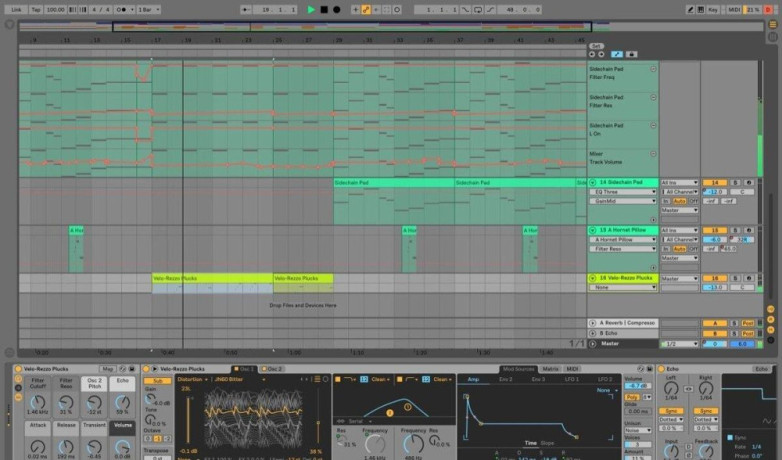
Task: Toggle the blue automation mode button
Action: pos(617,54)
